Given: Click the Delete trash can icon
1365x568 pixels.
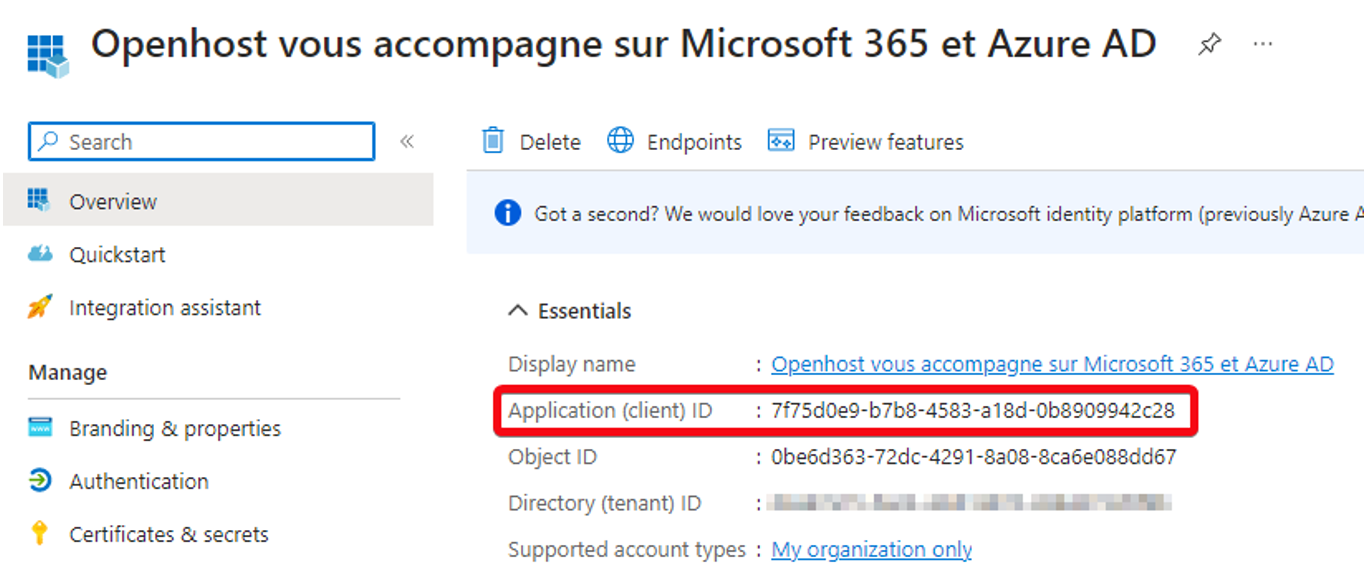Looking at the screenshot, I should click(x=493, y=141).
